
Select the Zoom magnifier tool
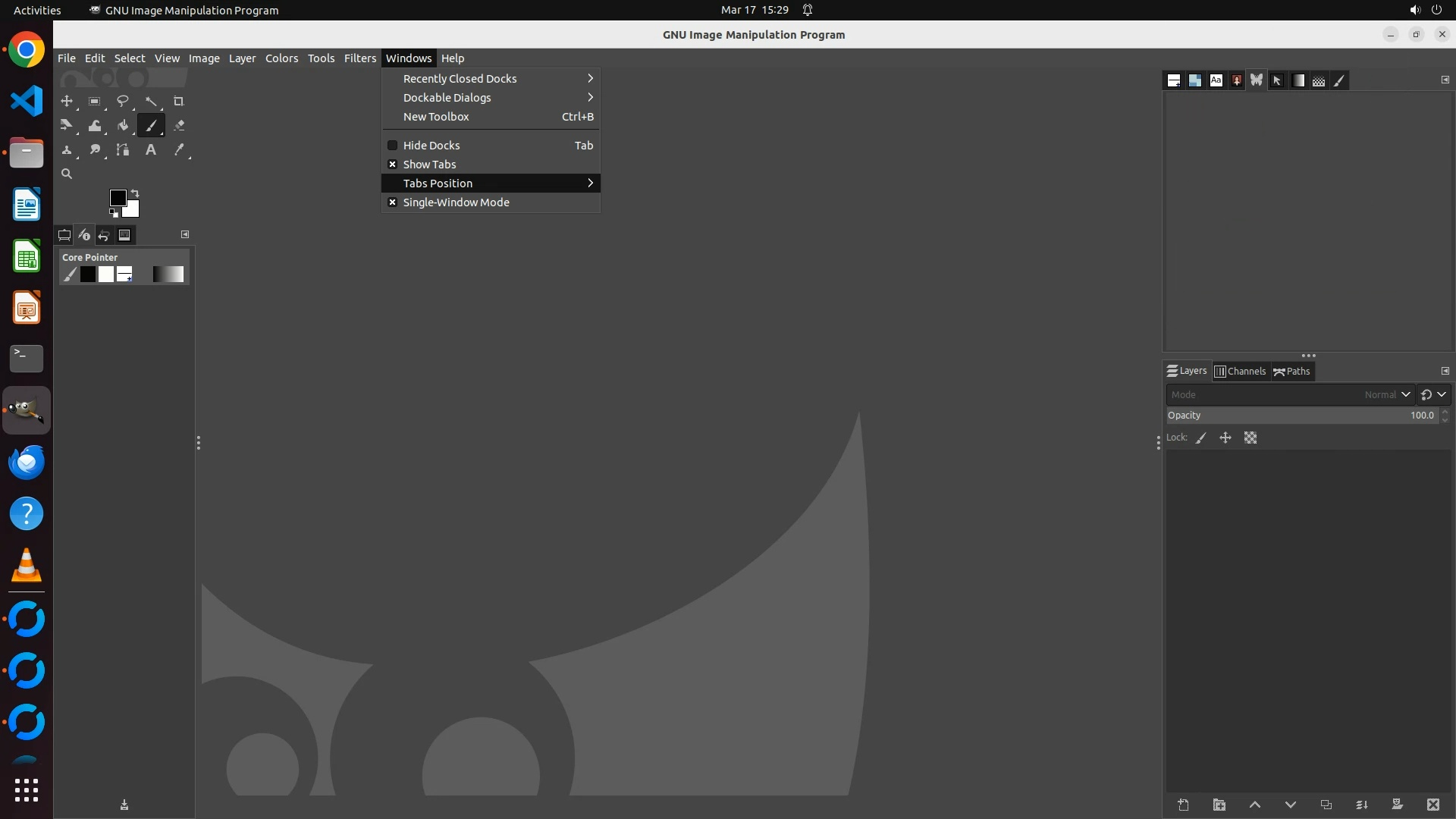67,174
